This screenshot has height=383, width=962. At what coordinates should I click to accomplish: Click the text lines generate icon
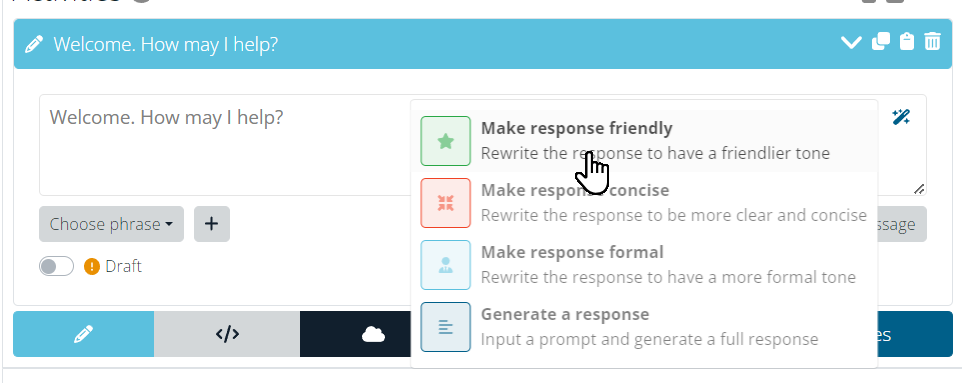pos(445,327)
